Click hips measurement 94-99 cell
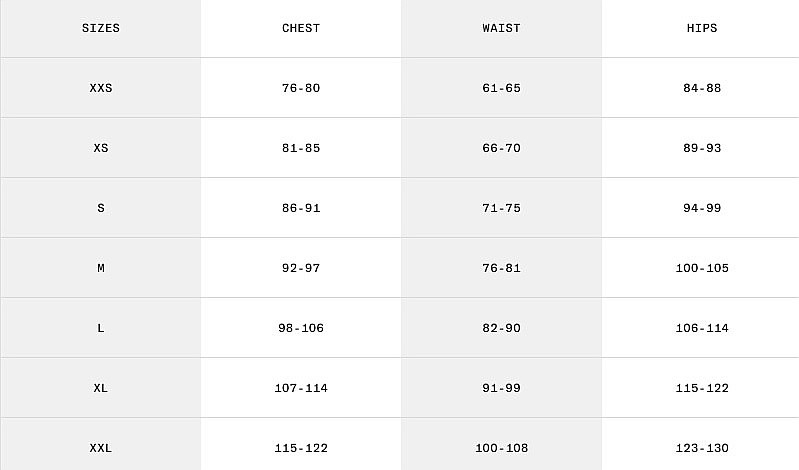 (701, 208)
